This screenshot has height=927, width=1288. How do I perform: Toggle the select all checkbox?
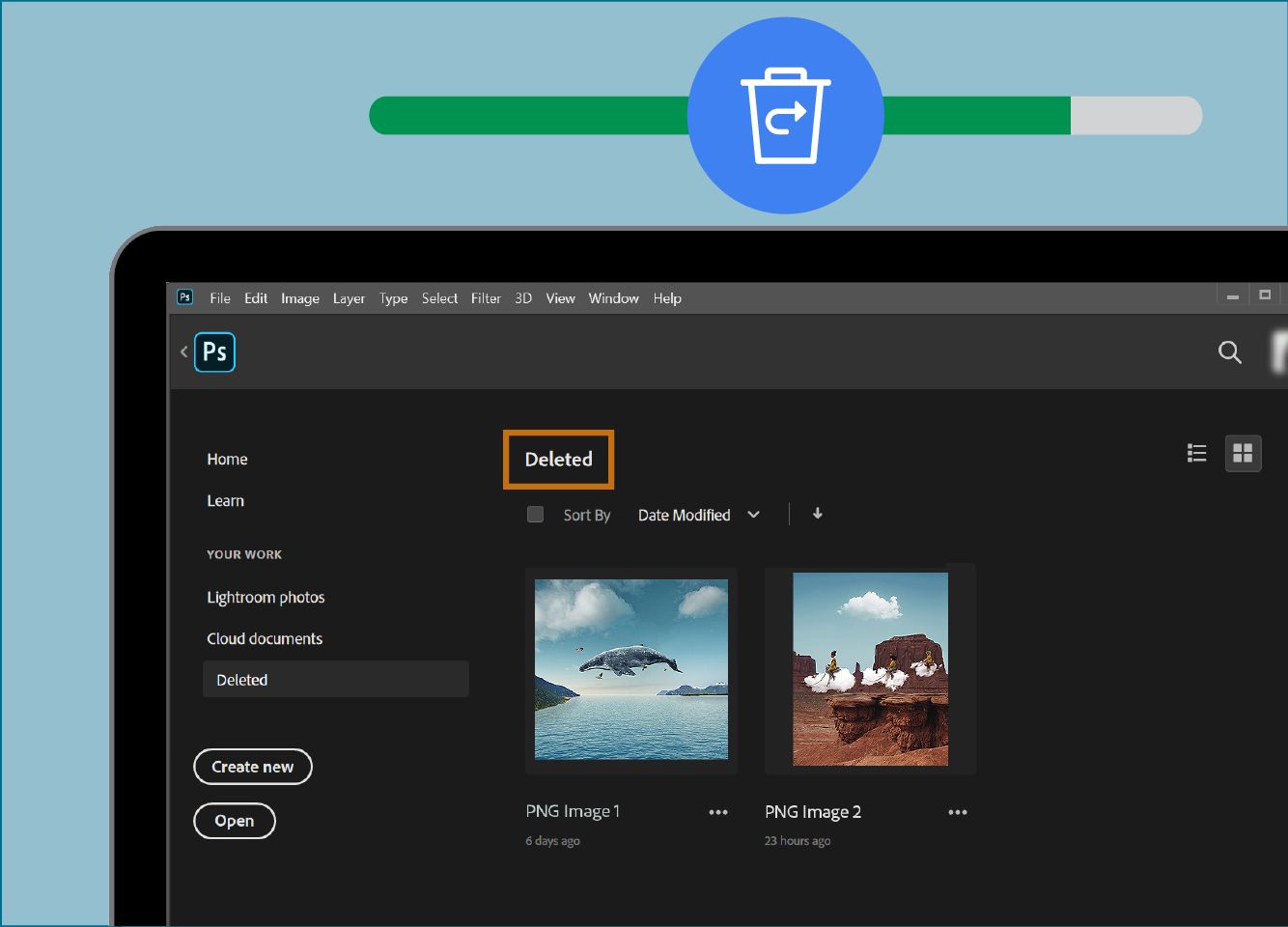tap(535, 515)
